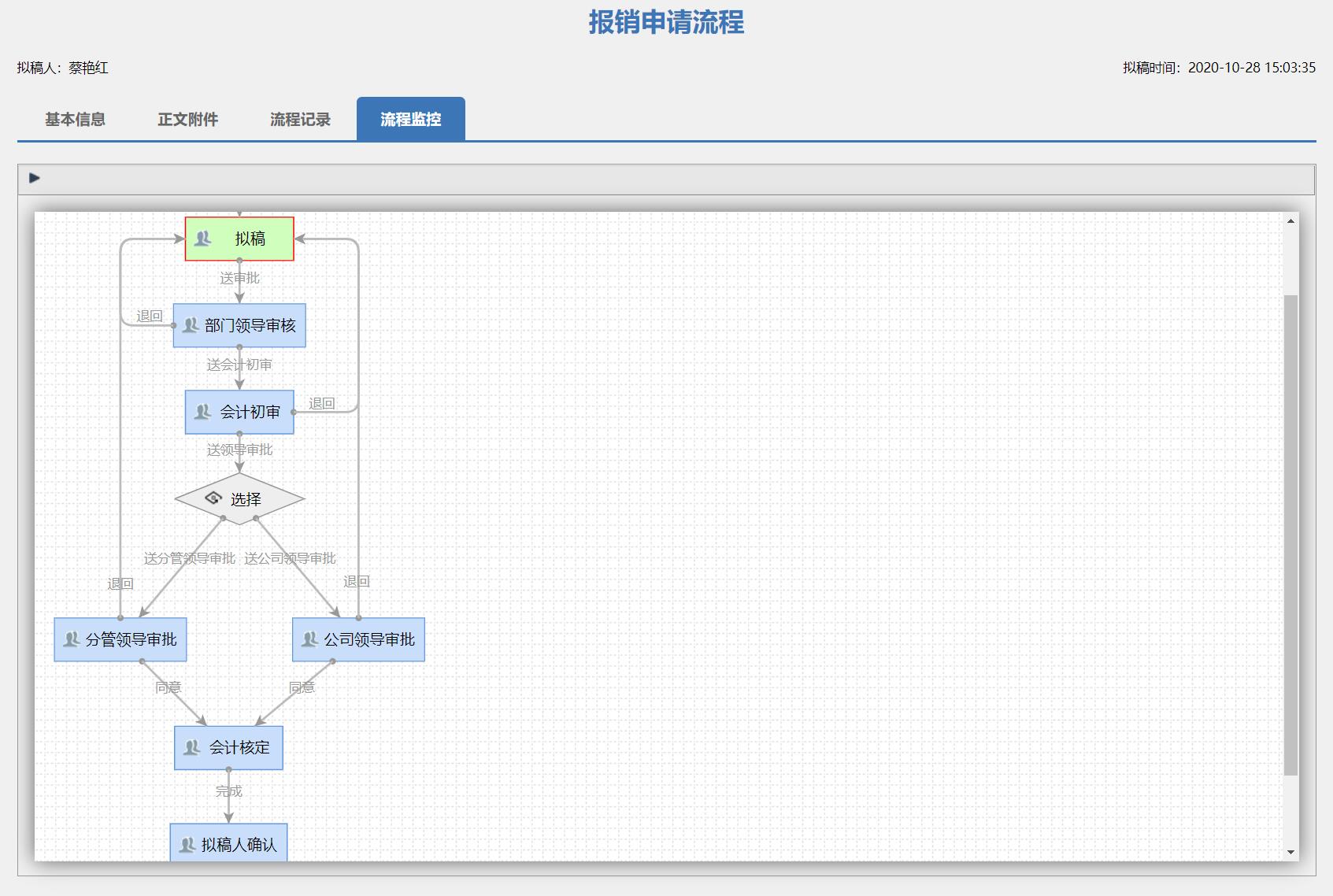Select the 部门领导审核 workflow node
Viewport: 1333px width, 896px height.
pos(239,325)
